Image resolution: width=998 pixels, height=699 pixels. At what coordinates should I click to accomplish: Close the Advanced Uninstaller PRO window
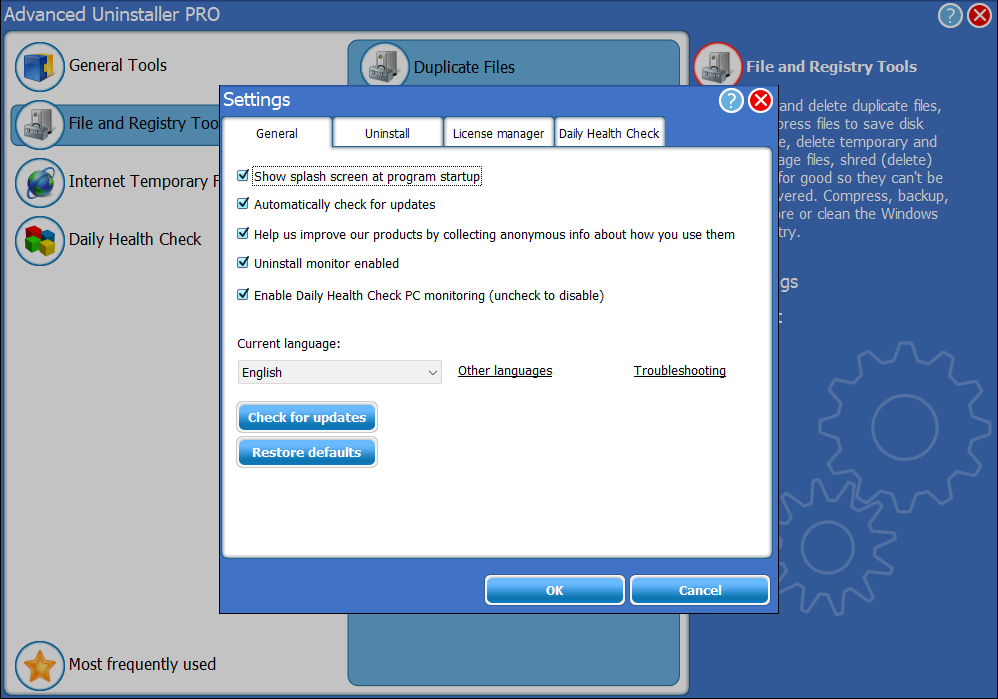coord(979,15)
